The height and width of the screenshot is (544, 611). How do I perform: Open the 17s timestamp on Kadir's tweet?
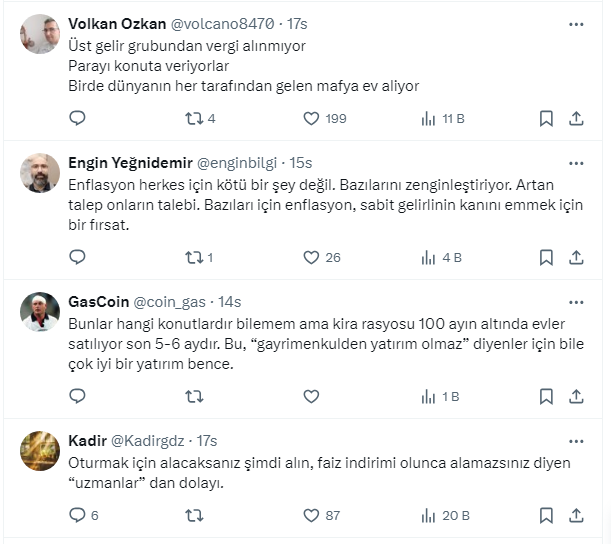[x=207, y=440]
